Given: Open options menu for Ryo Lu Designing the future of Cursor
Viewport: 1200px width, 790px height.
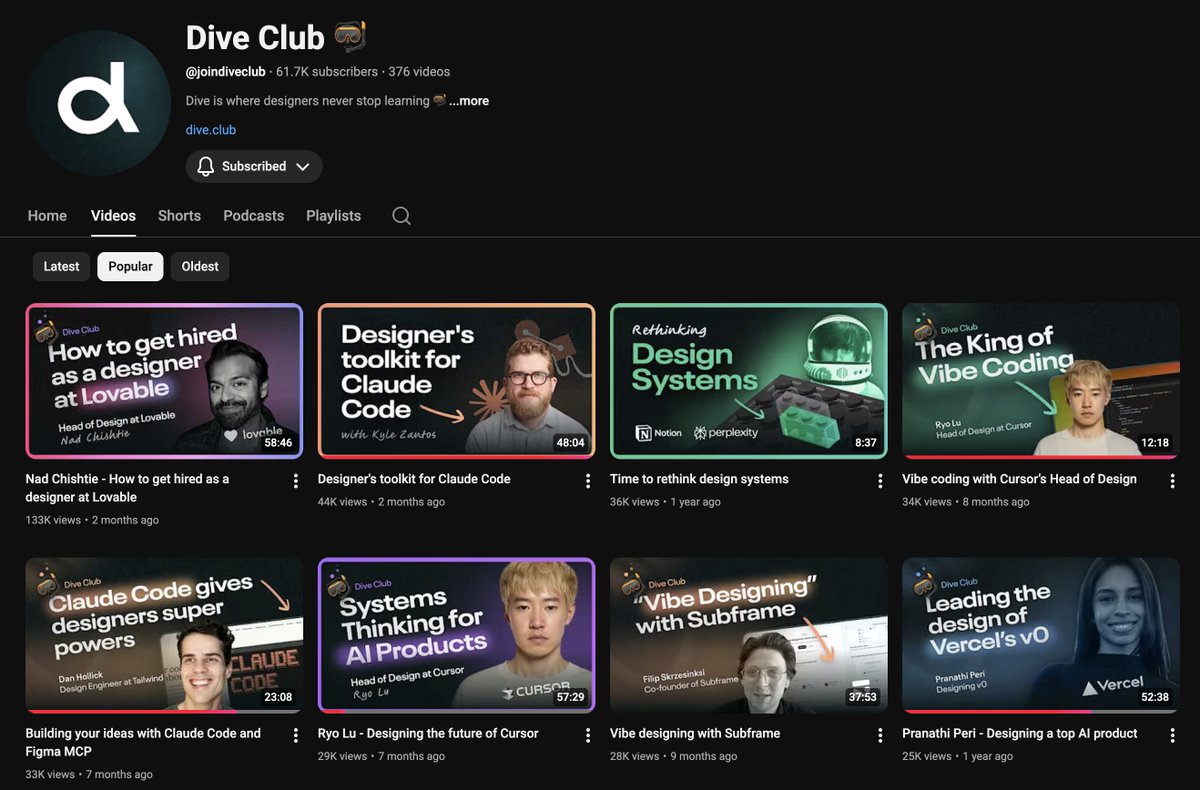Looking at the screenshot, I should click(588, 735).
